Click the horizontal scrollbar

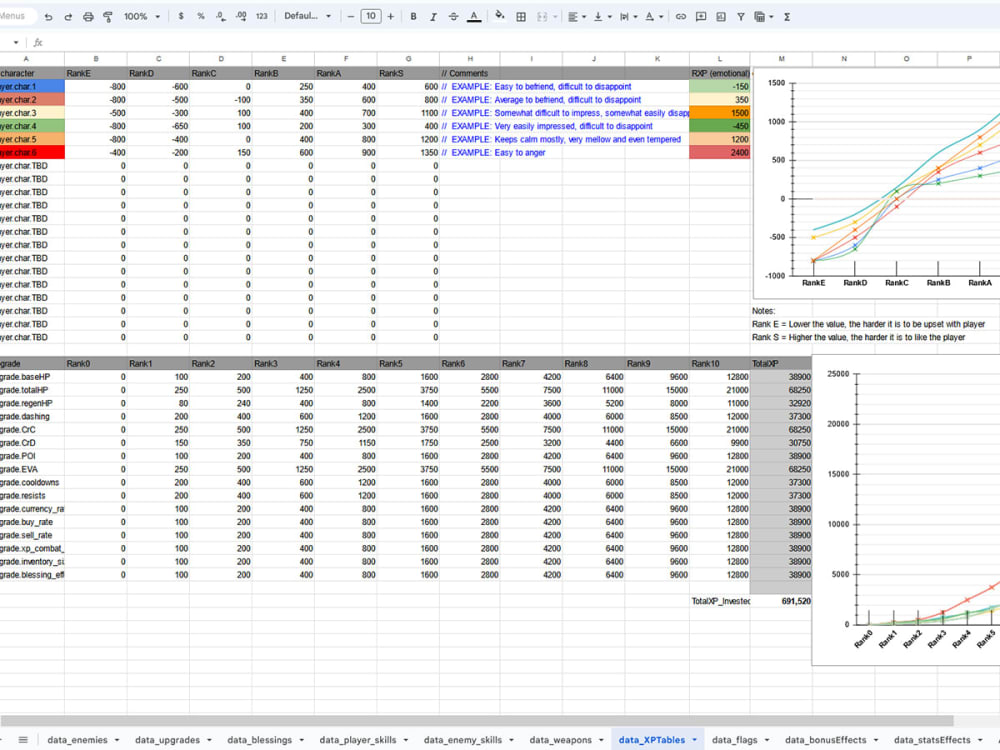477,721
